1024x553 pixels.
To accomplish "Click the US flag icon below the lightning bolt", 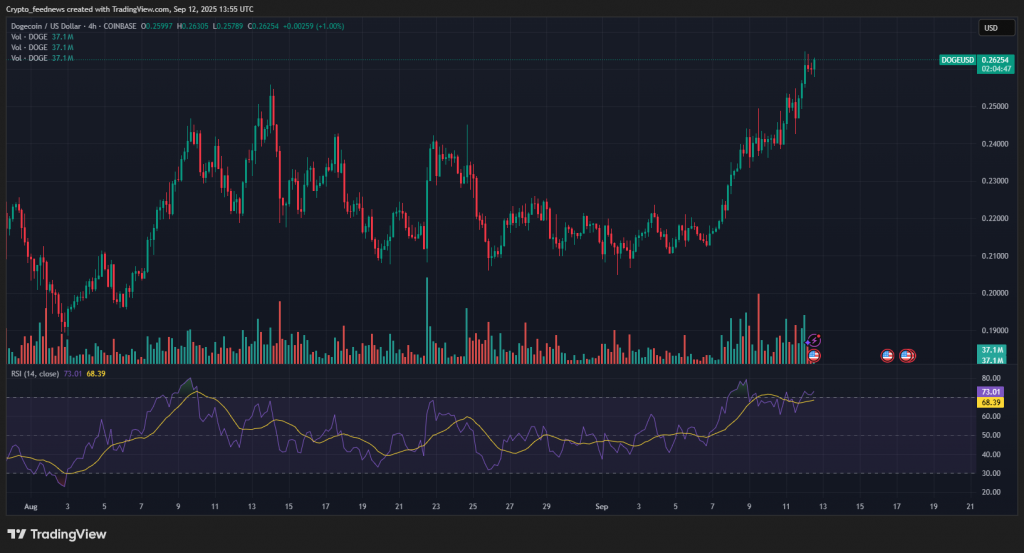I will pyautogui.click(x=813, y=355).
